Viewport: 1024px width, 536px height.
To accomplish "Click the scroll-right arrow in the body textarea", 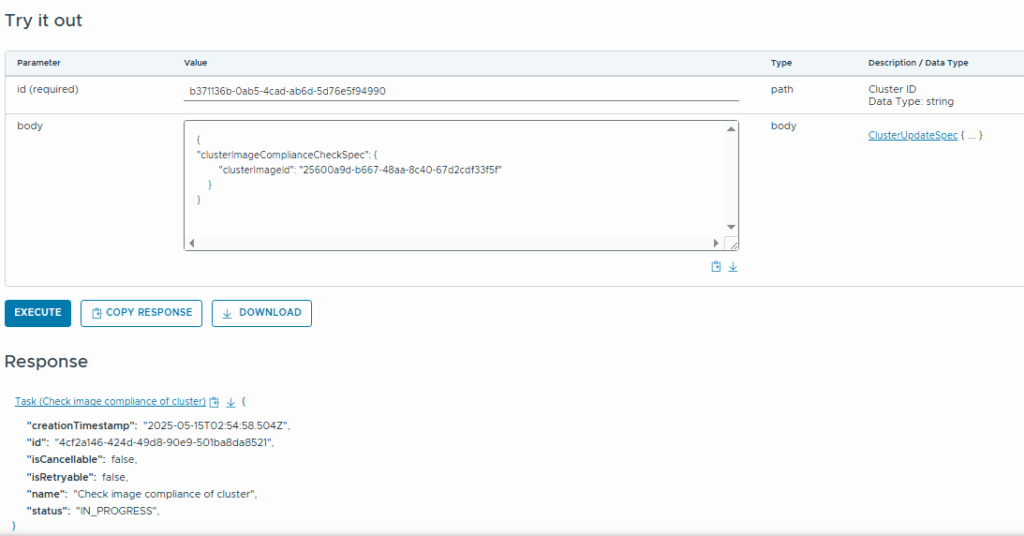I will (716, 243).
